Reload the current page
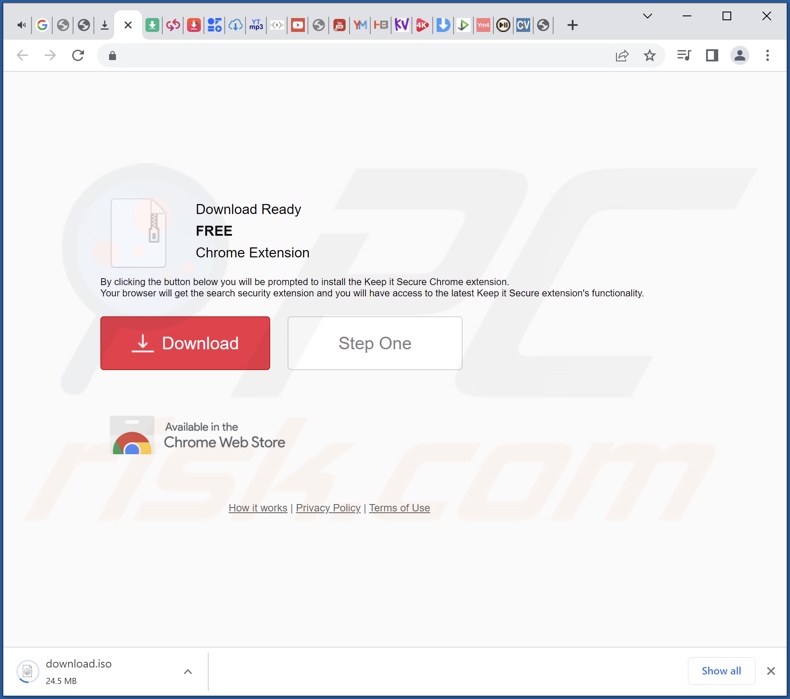Viewport: 790px width, 699px height. click(x=78, y=56)
